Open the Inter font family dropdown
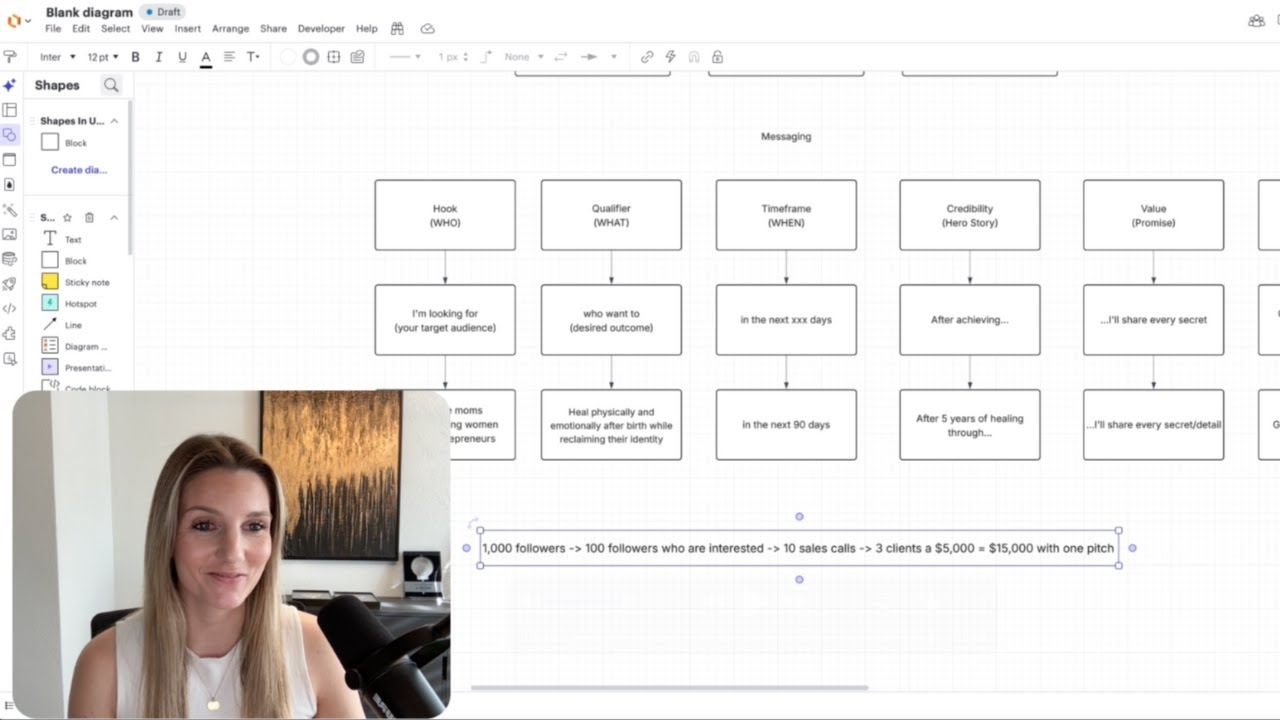The height and width of the screenshot is (720, 1280). (57, 57)
